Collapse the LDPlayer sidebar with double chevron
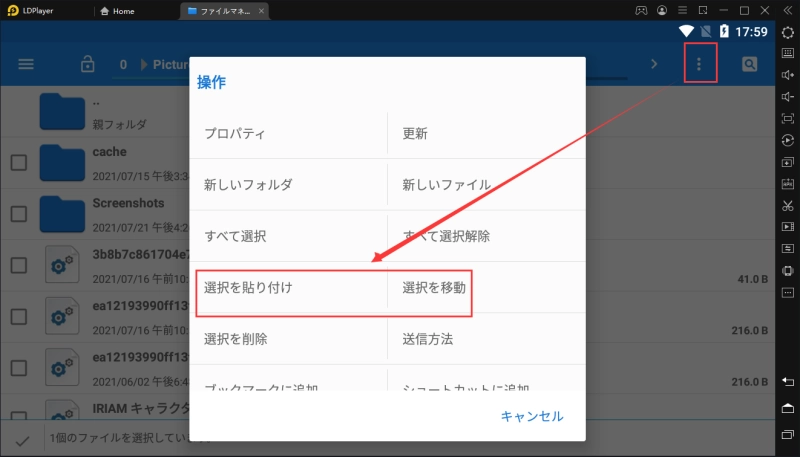This screenshot has width=800, height=457. [x=788, y=10]
